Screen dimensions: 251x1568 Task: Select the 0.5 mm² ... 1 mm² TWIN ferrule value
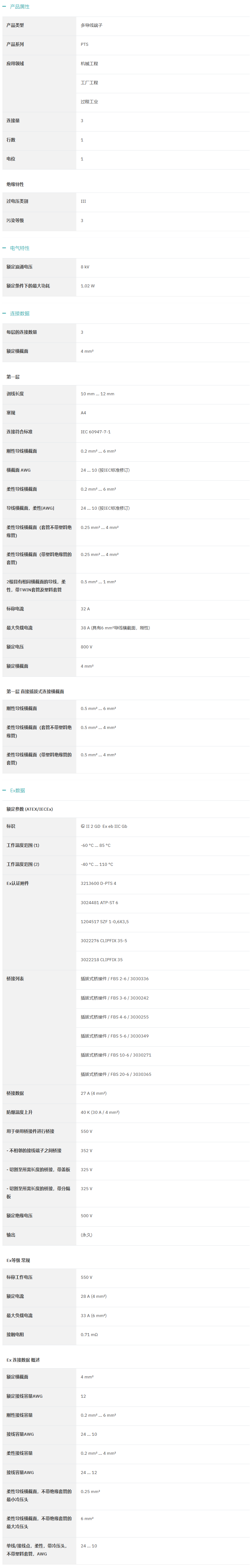[x=98, y=582]
